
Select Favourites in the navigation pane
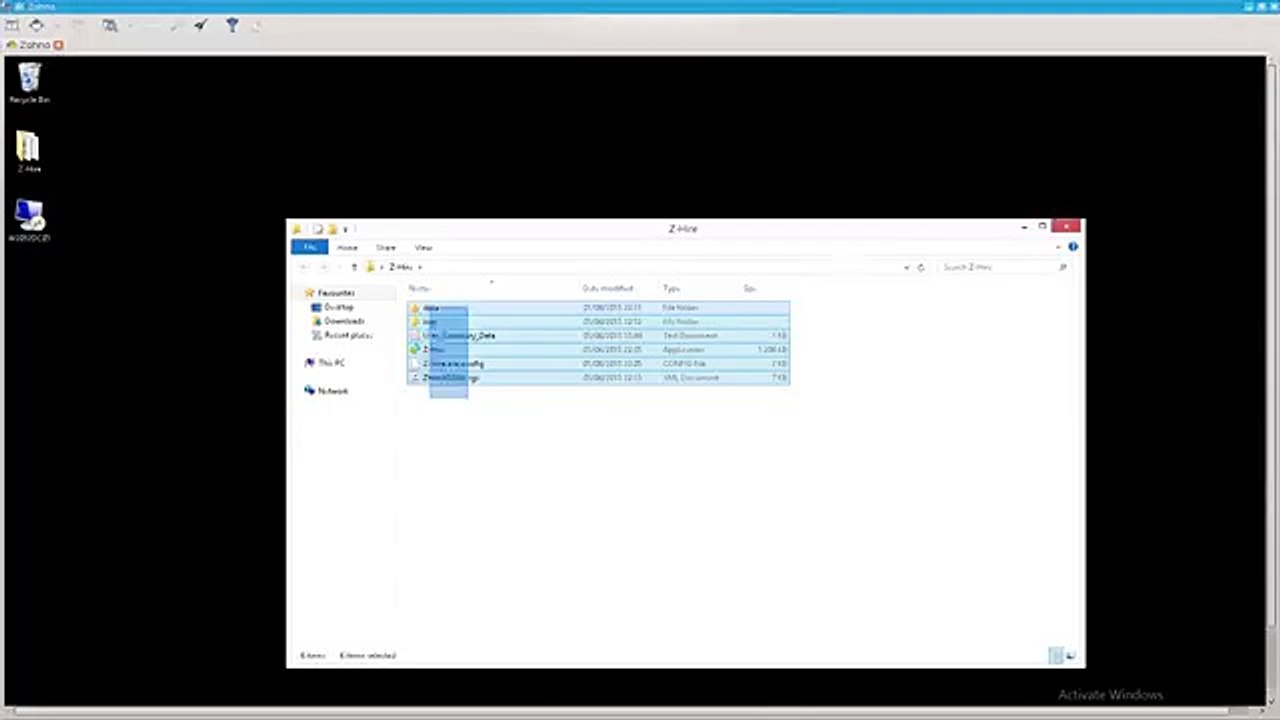(336, 293)
